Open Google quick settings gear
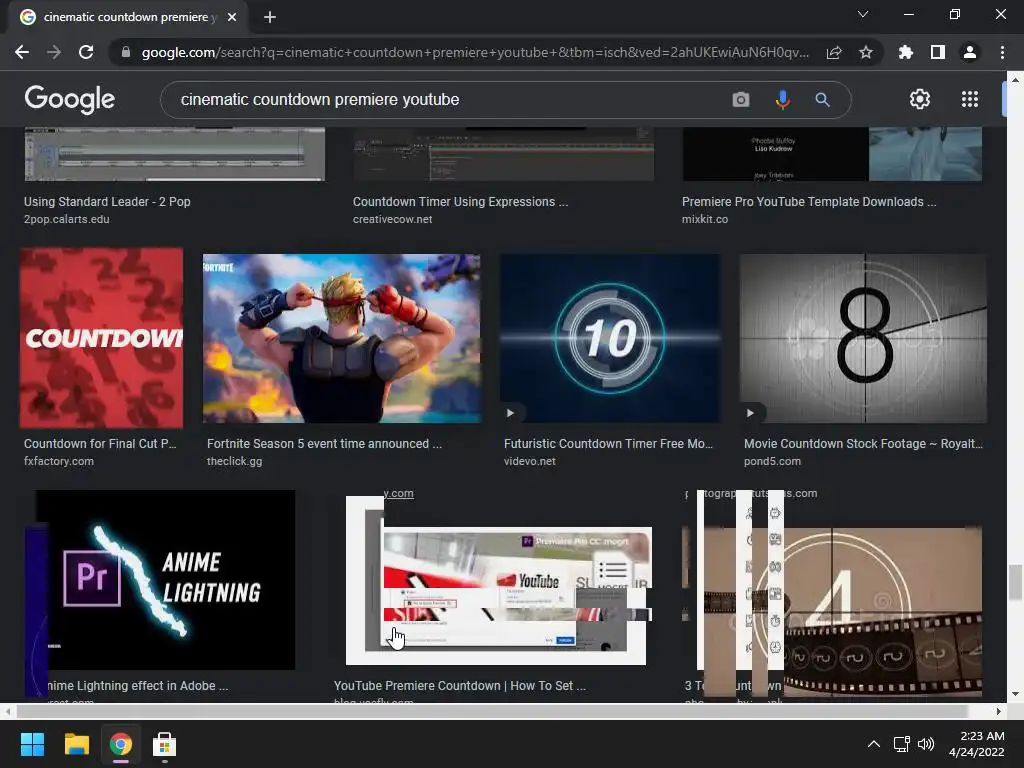 920,99
